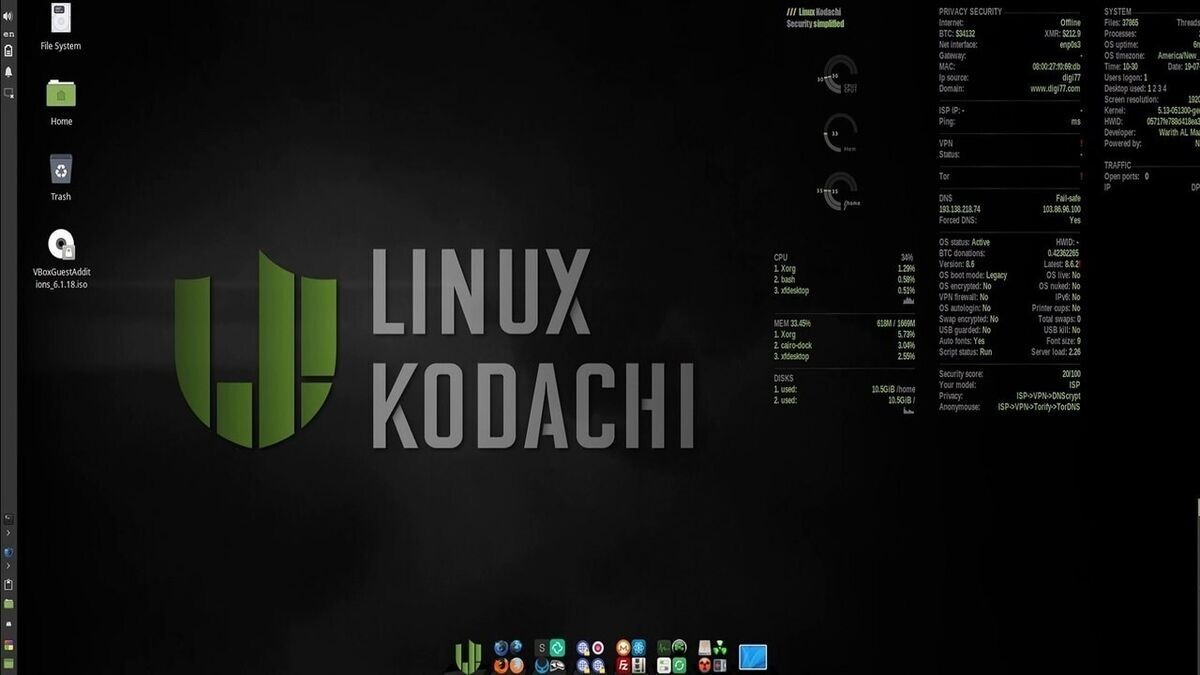Click the 'Open ports: 0' traffic entry
The width and height of the screenshot is (1200, 675).
[1126, 176]
